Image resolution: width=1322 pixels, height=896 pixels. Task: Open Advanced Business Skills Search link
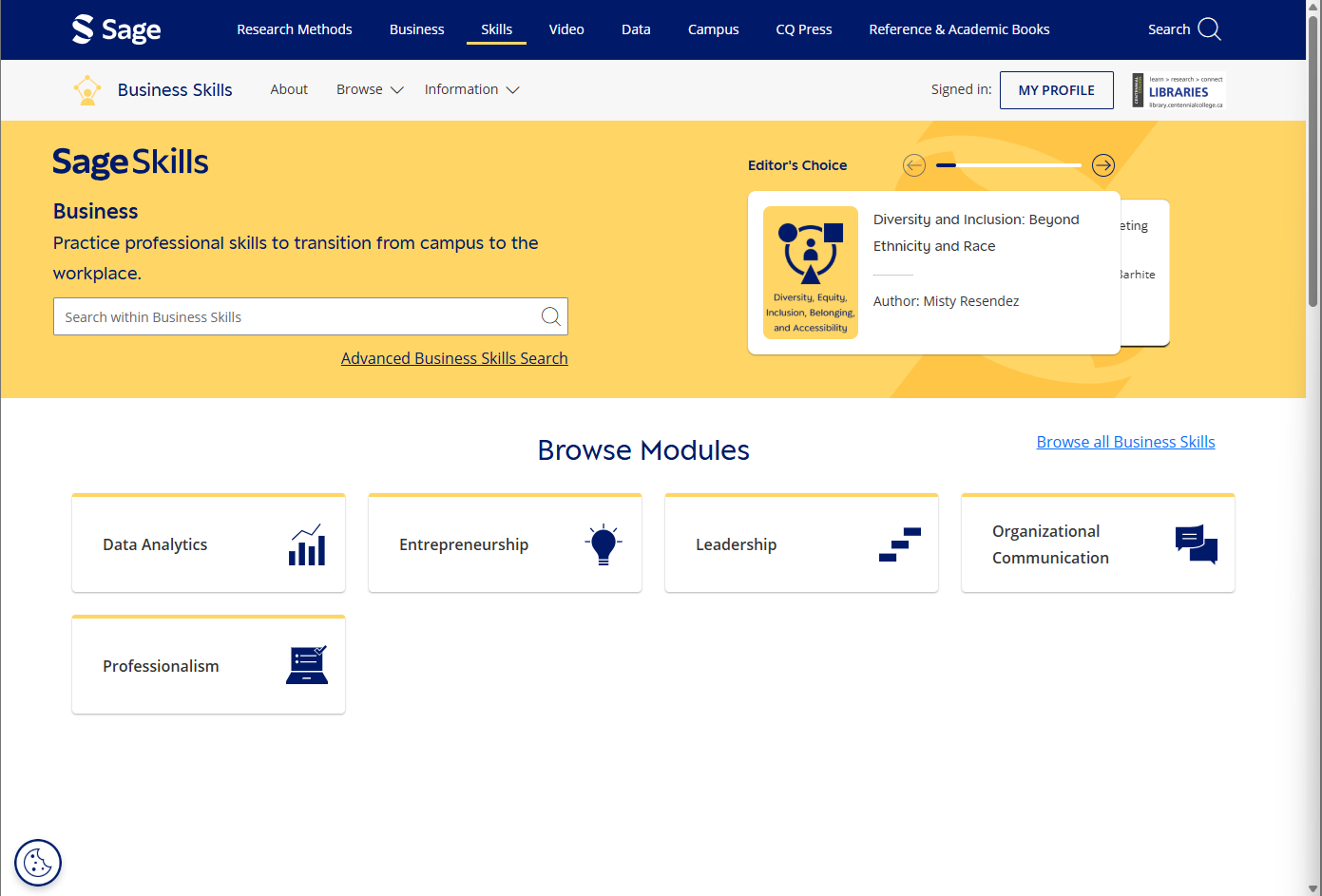pos(454,358)
